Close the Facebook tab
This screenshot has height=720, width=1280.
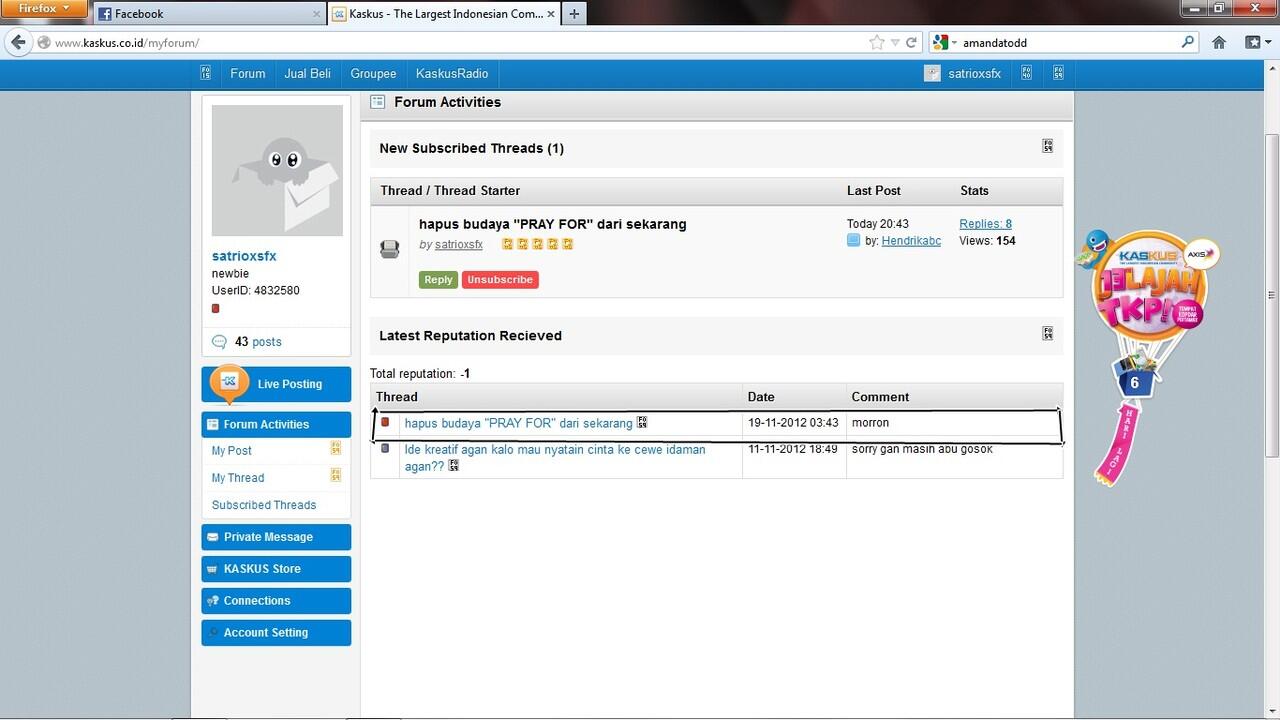[317, 14]
